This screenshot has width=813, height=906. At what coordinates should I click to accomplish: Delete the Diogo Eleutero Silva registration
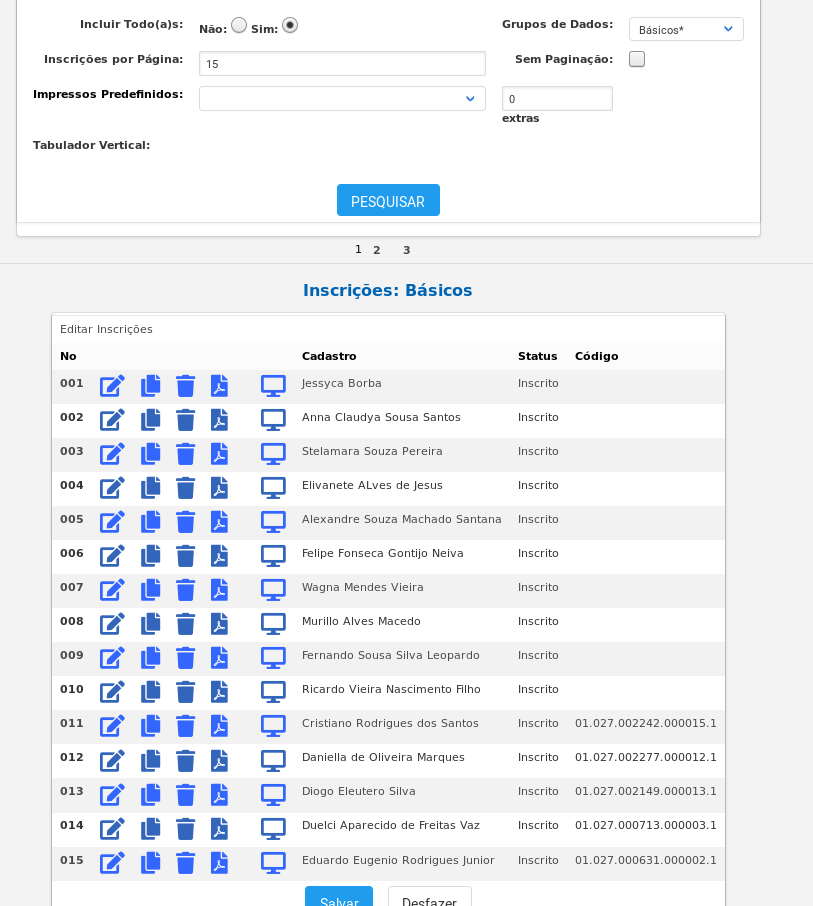point(185,794)
